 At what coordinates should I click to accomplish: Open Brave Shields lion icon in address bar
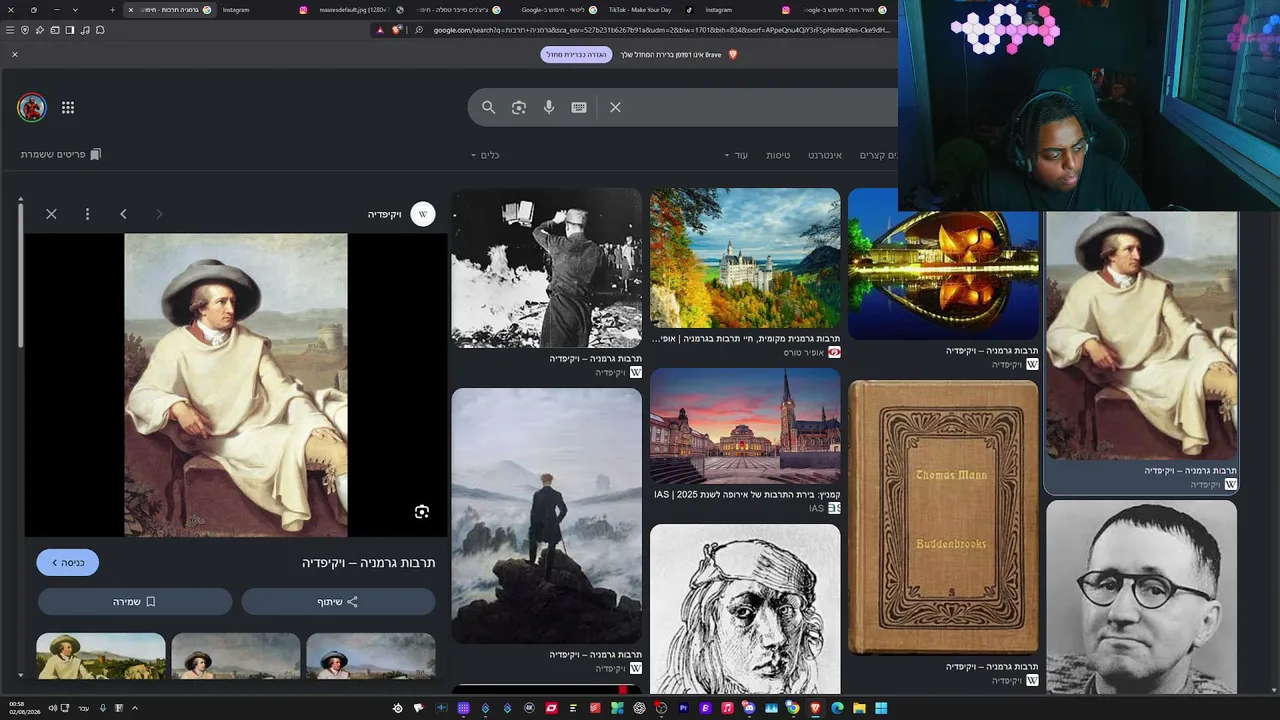[396, 30]
